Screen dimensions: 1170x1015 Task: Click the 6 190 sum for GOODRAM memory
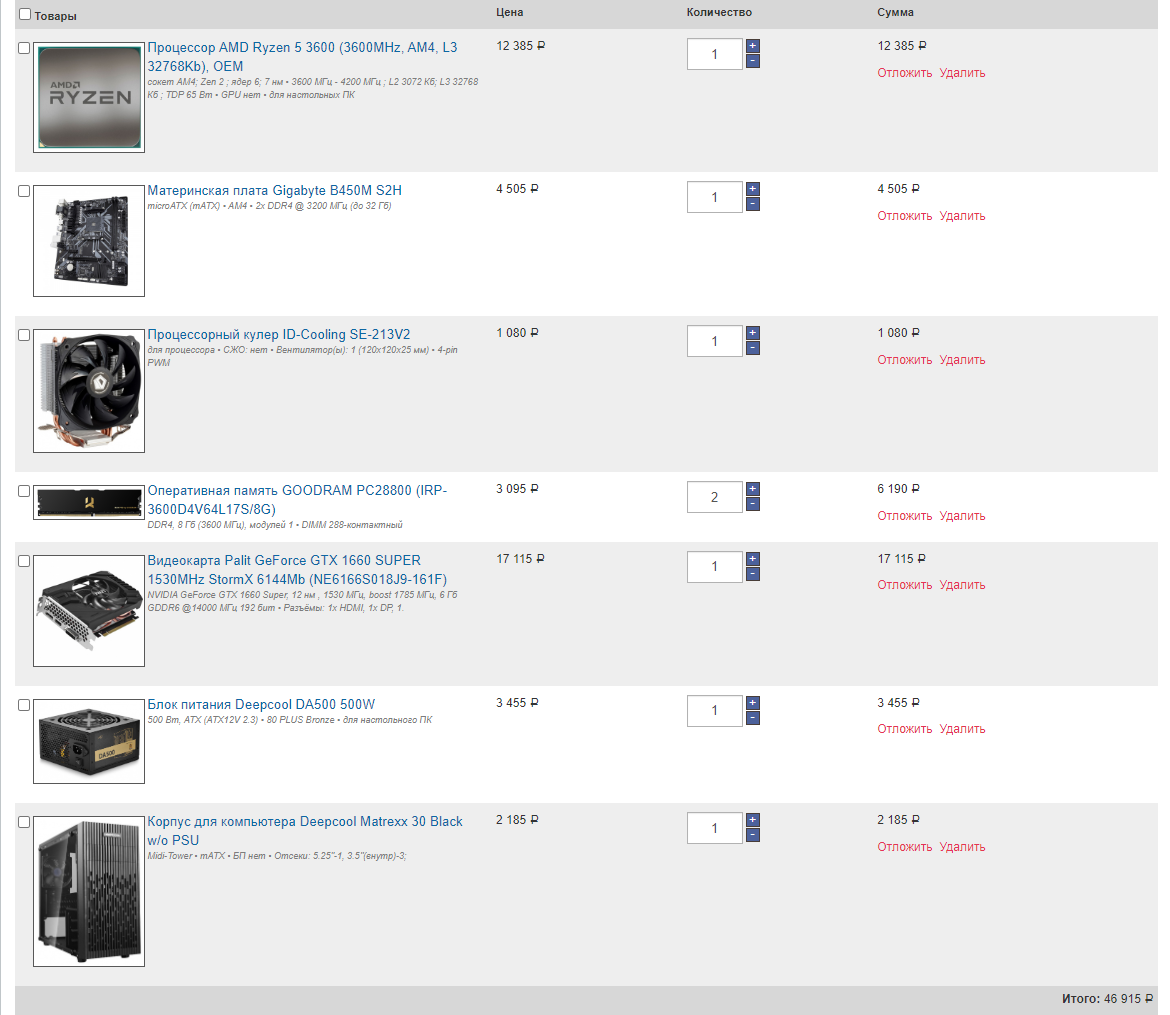click(898, 489)
